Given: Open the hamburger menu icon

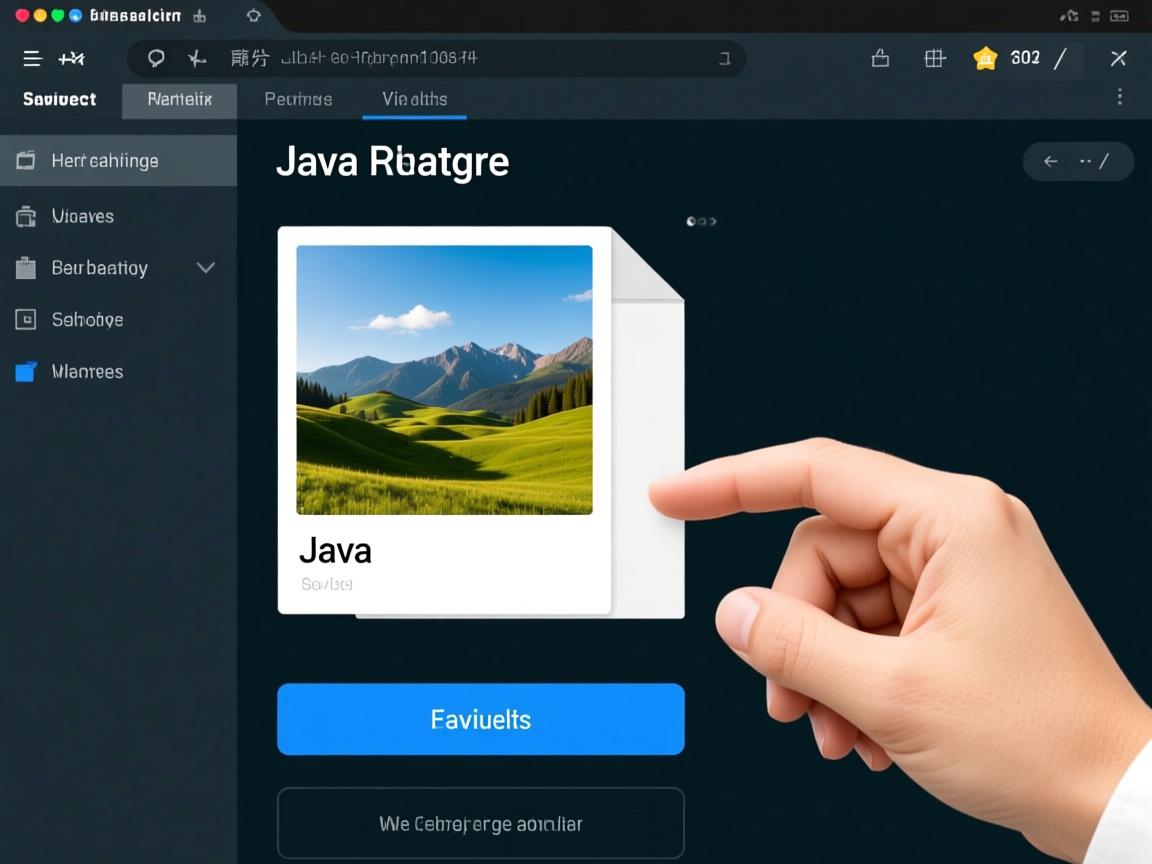Looking at the screenshot, I should [32, 58].
